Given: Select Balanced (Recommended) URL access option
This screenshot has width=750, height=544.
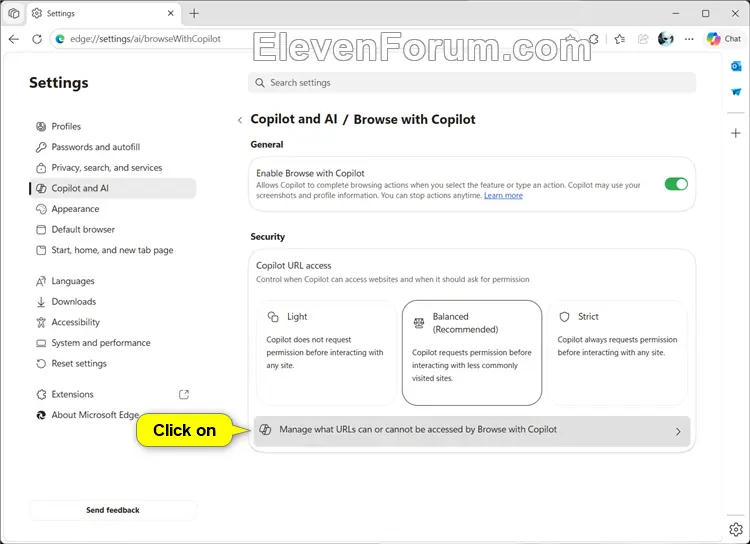Looking at the screenshot, I should pyautogui.click(x=472, y=353).
